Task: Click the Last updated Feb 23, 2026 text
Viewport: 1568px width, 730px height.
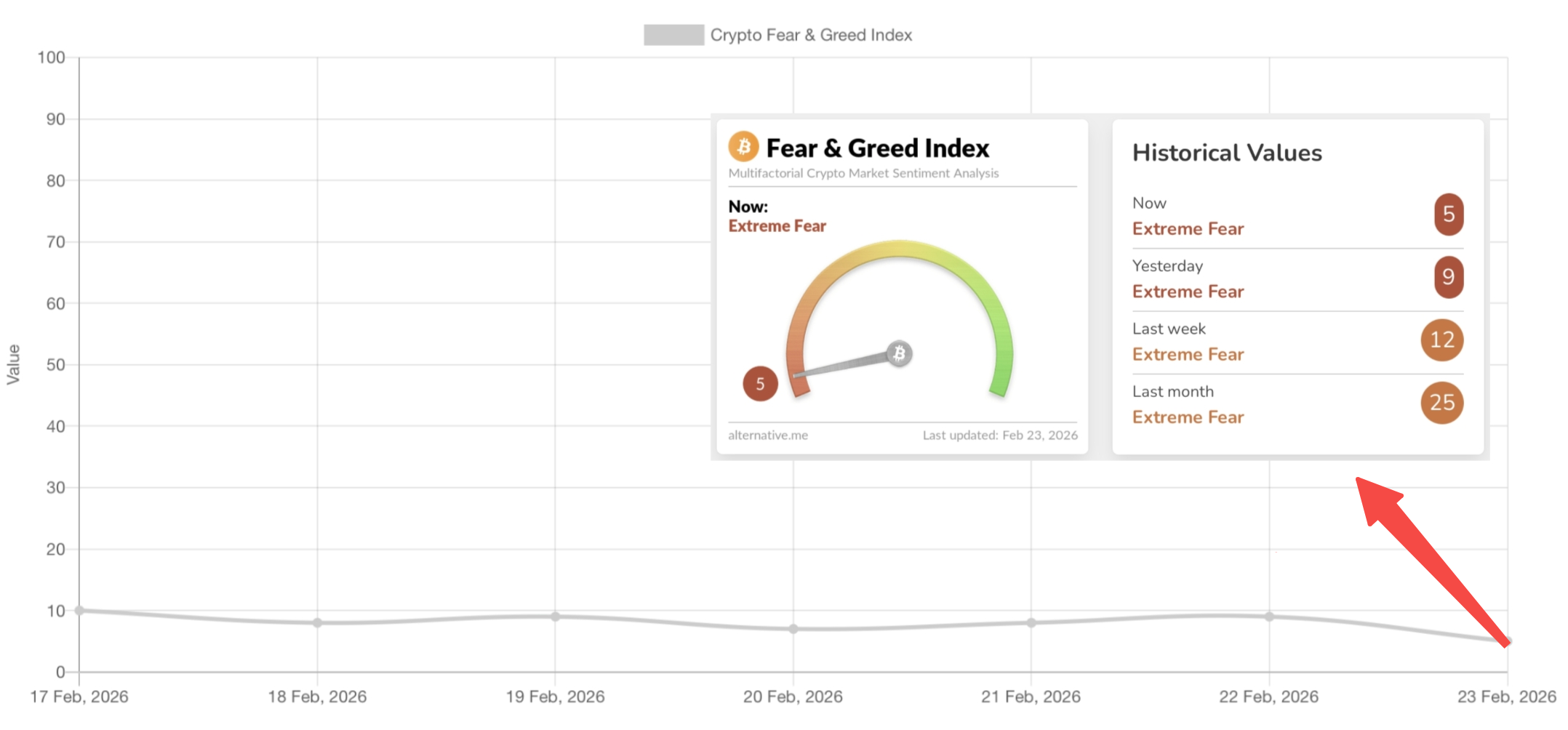Action: (1000, 436)
